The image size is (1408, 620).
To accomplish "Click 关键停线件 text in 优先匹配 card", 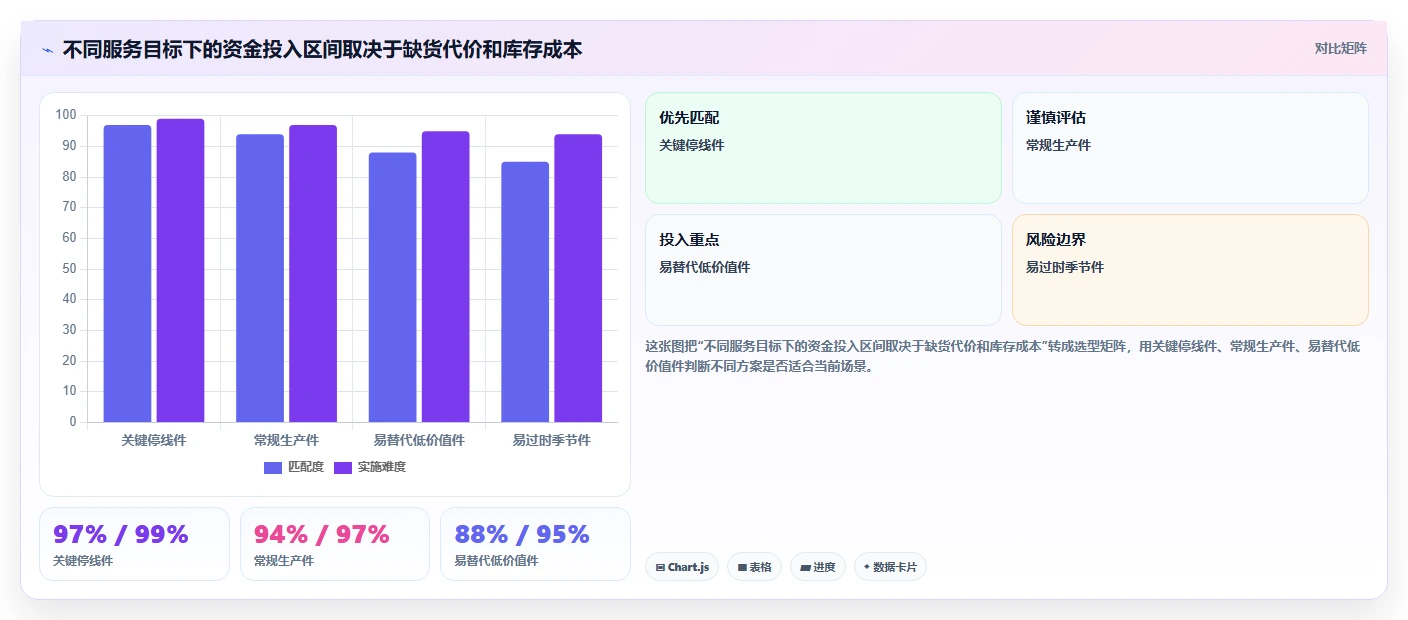I will click(x=692, y=145).
